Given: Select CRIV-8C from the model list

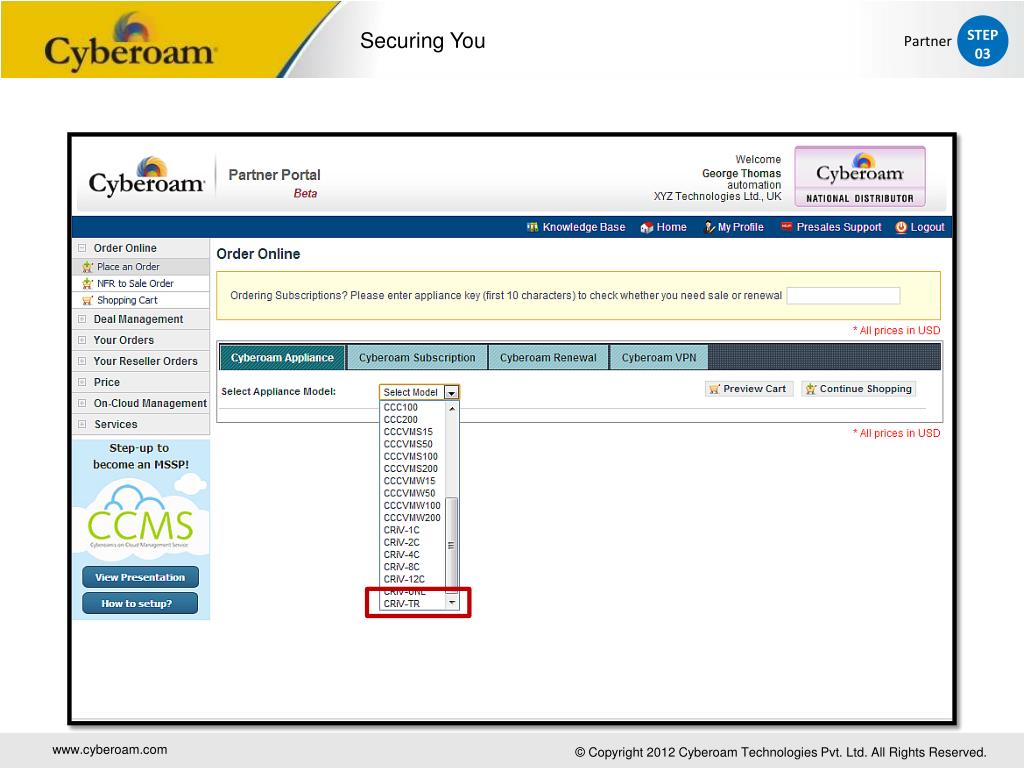Looking at the screenshot, I should [x=413, y=567].
